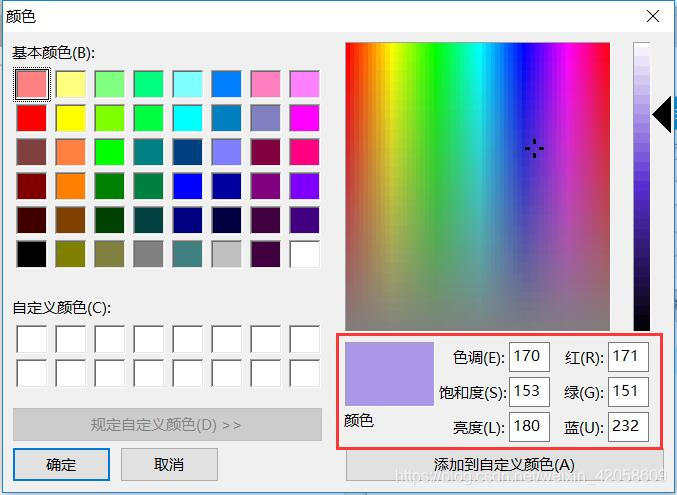The width and height of the screenshot is (677, 495).
Task: Select the light pink basic color swatch
Action: (32, 84)
